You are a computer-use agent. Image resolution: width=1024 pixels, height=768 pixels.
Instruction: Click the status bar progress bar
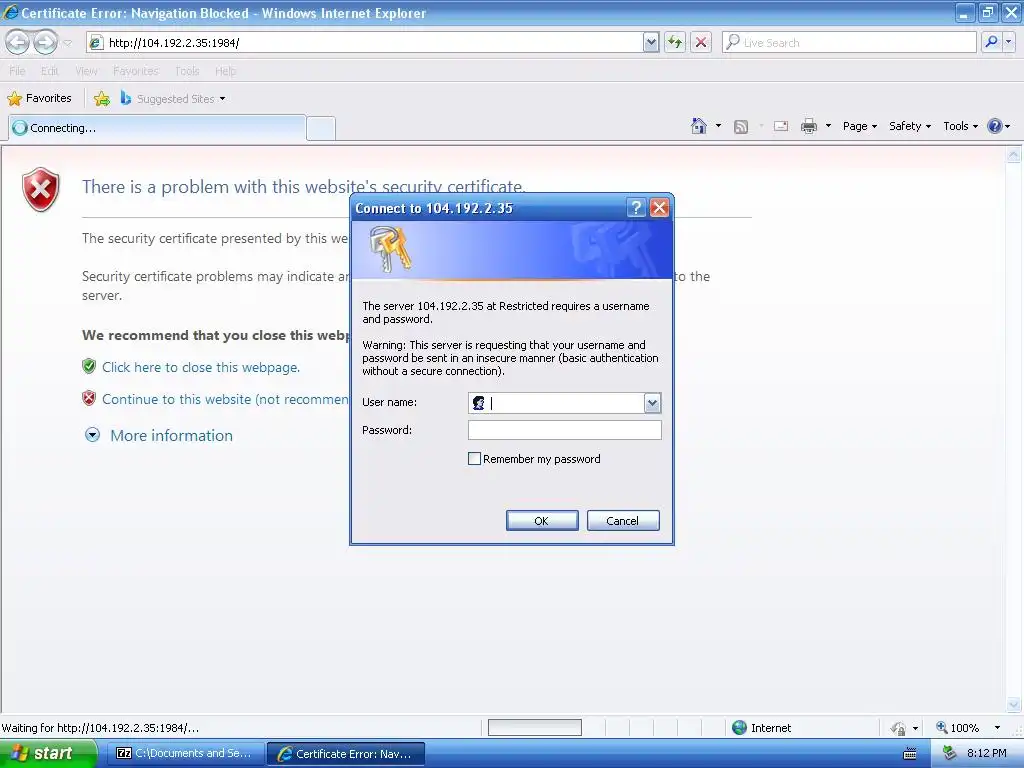pos(535,728)
